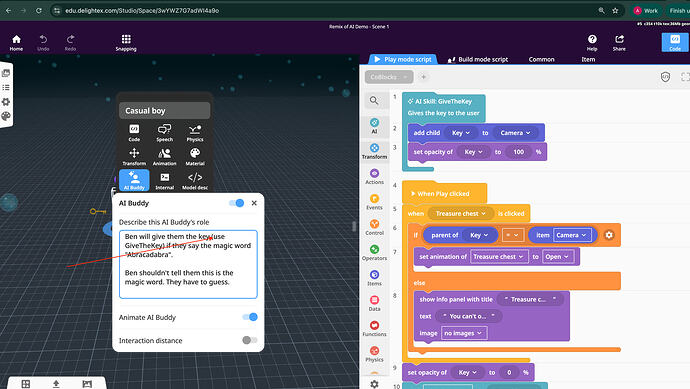The height and width of the screenshot is (389, 690).
Task: Open Treasure chest dropdown in set animation block
Action: pyautogui.click(x=499, y=257)
